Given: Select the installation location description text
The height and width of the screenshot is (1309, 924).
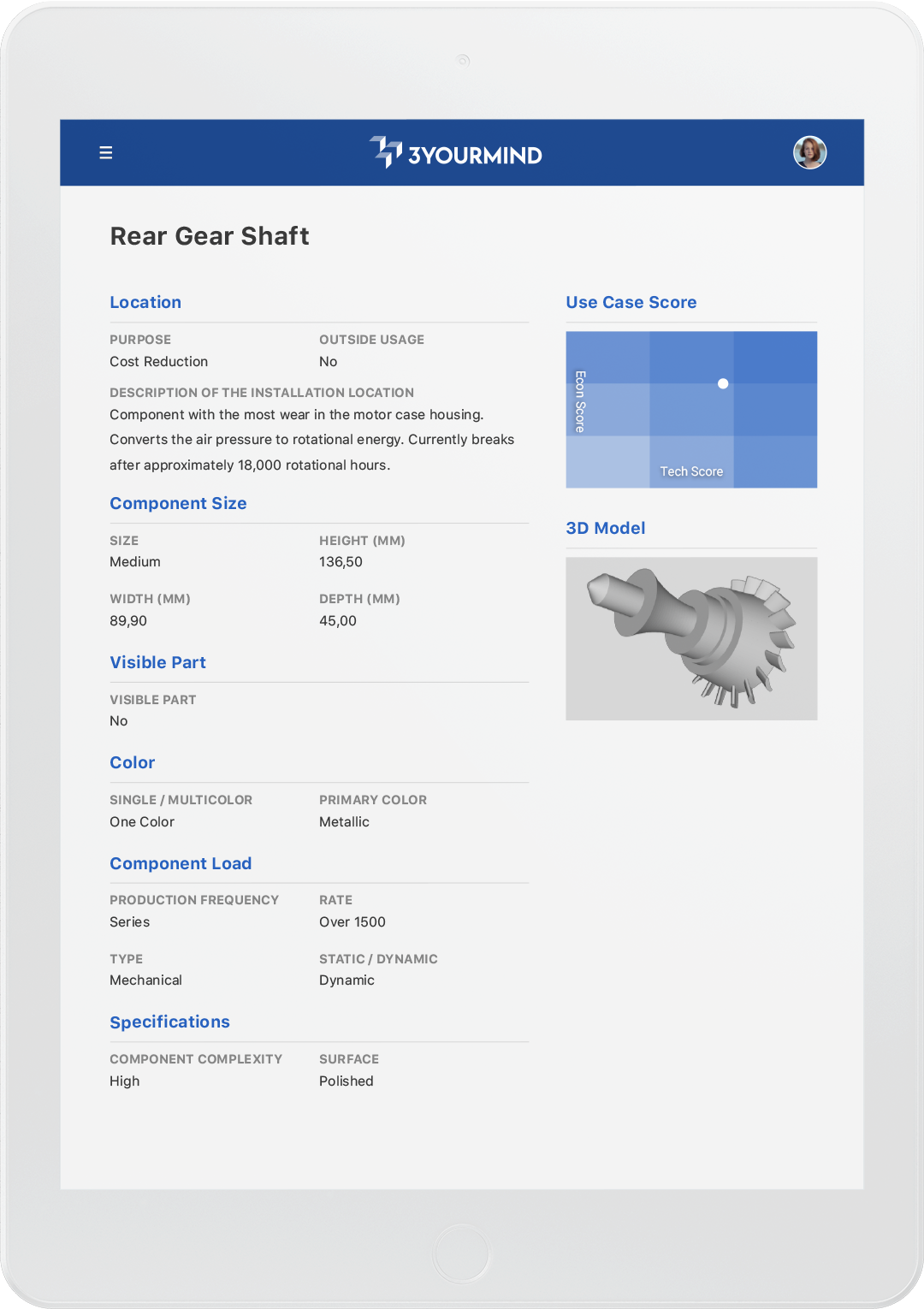Looking at the screenshot, I should [312, 440].
